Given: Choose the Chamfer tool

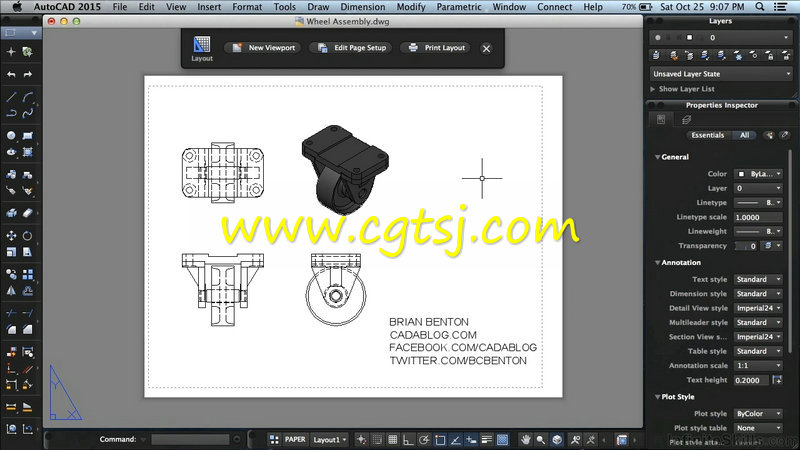Looking at the screenshot, I should (x=28, y=330).
